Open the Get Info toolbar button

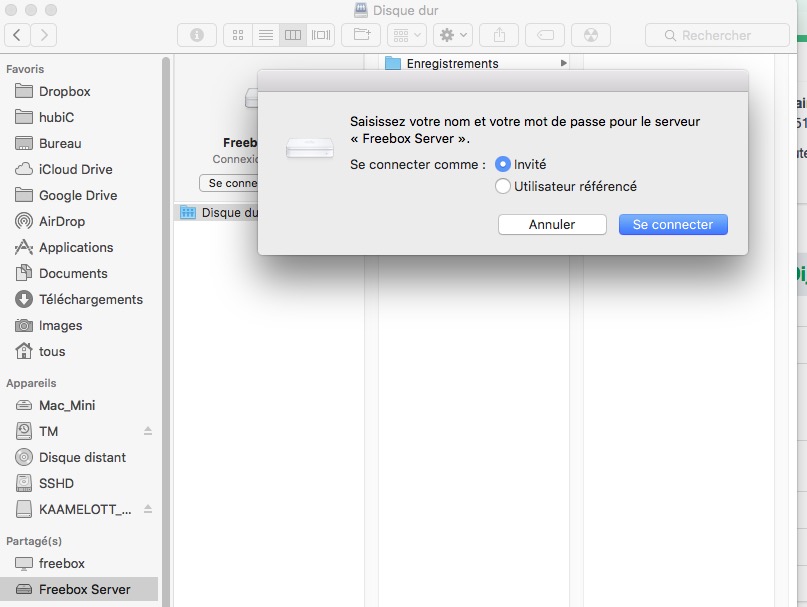pos(197,35)
